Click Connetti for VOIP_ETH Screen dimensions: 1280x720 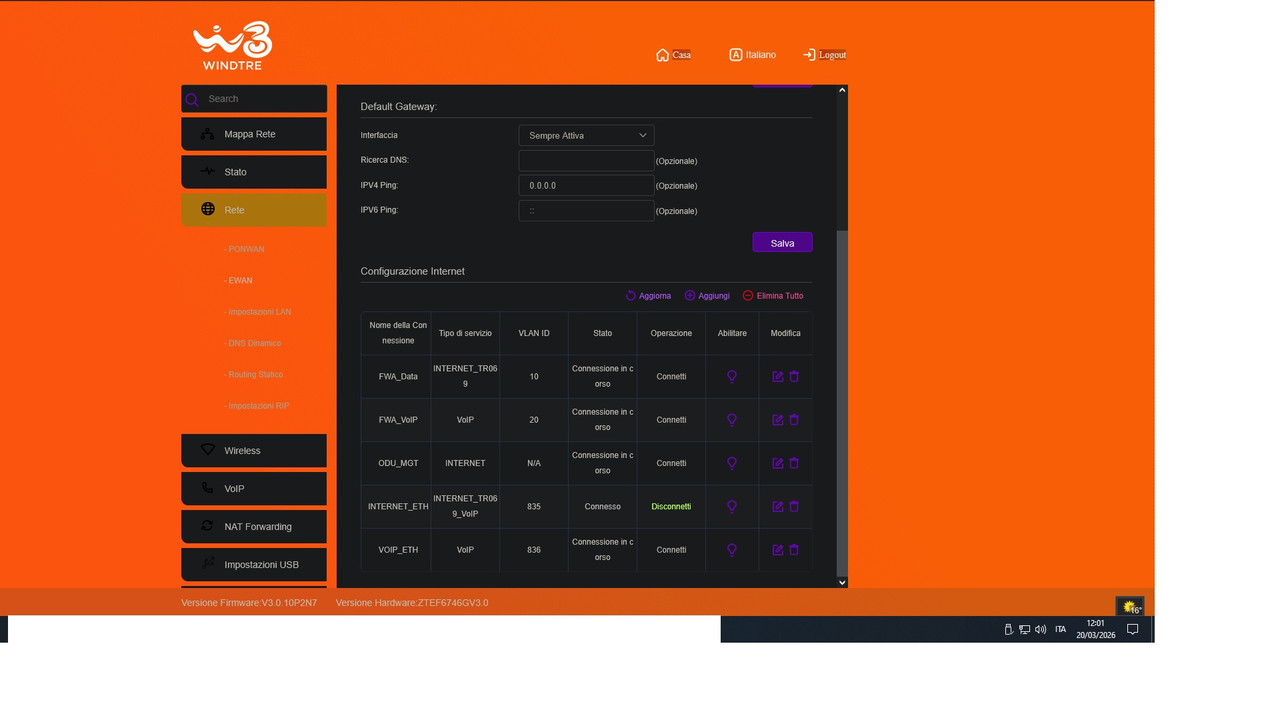(671, 550)
